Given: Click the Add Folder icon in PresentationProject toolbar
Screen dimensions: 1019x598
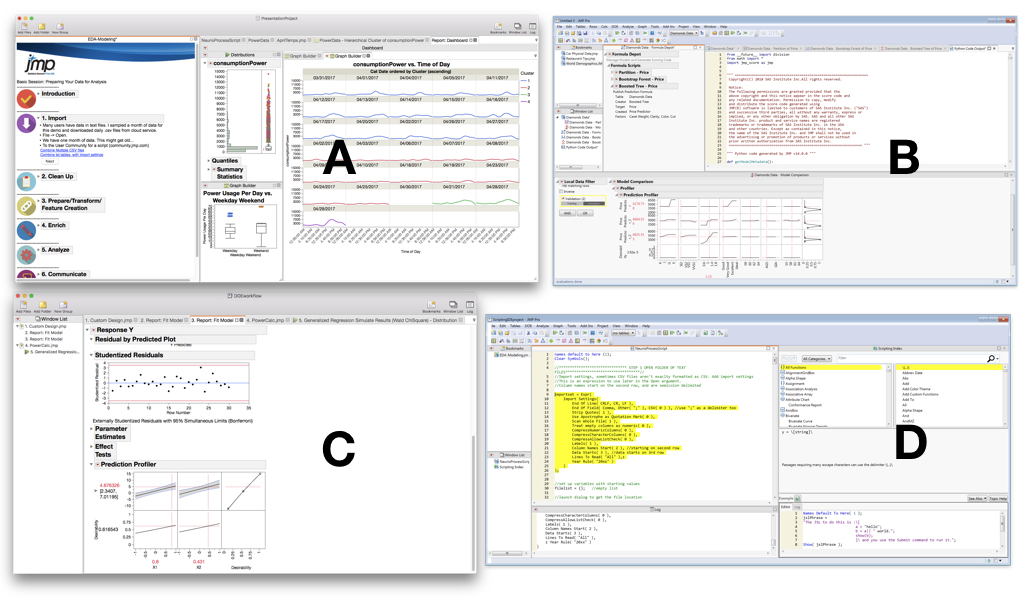Looking at the screenshot, I should click(x=42, y=26).
